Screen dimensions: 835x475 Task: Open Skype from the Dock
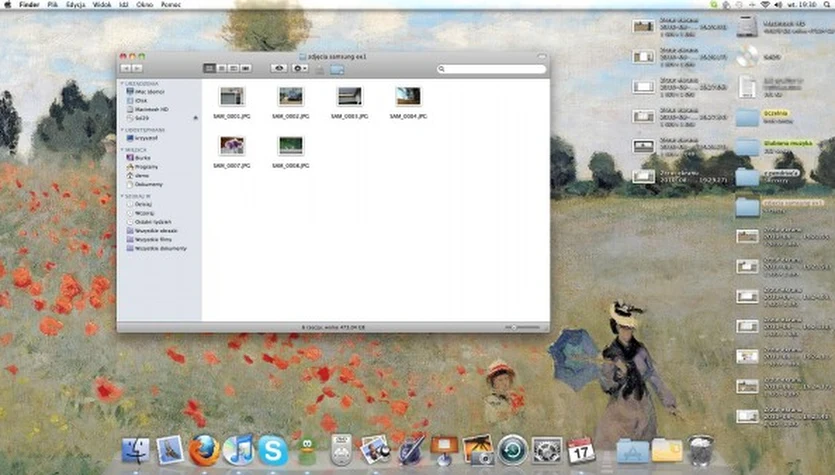pyautogui.click(x=273, y=450)
